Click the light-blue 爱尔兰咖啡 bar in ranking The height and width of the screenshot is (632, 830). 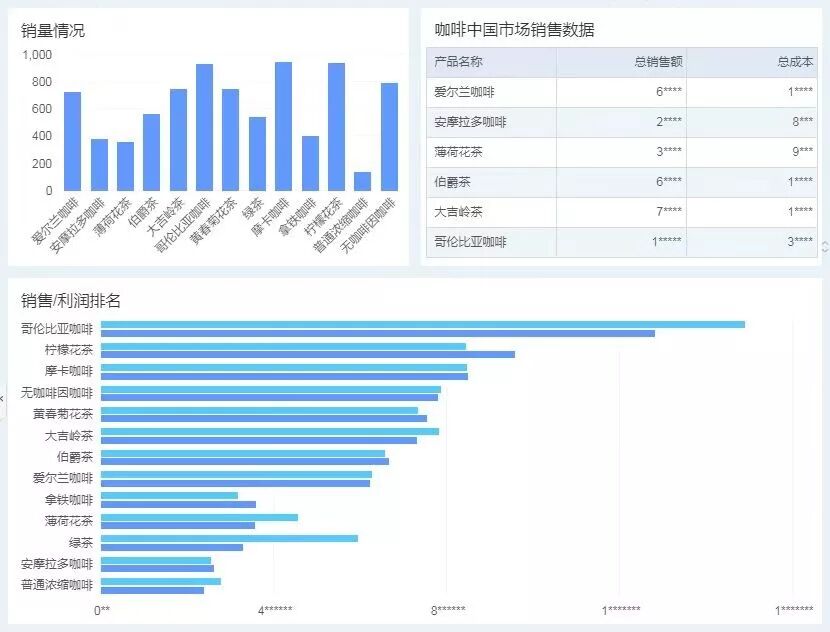pyautogui.click(x=237, y=475)
